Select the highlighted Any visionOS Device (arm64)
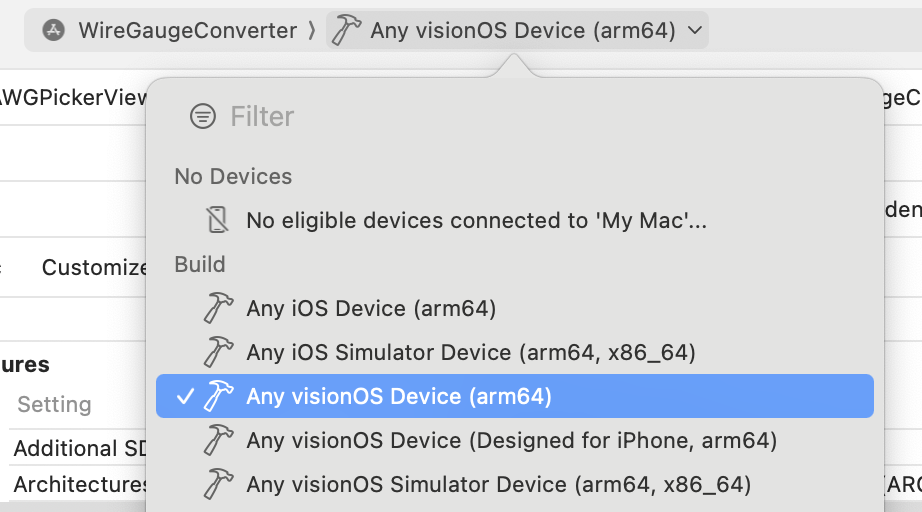Screen dimensions: 922x512 [x=515, y=396]
